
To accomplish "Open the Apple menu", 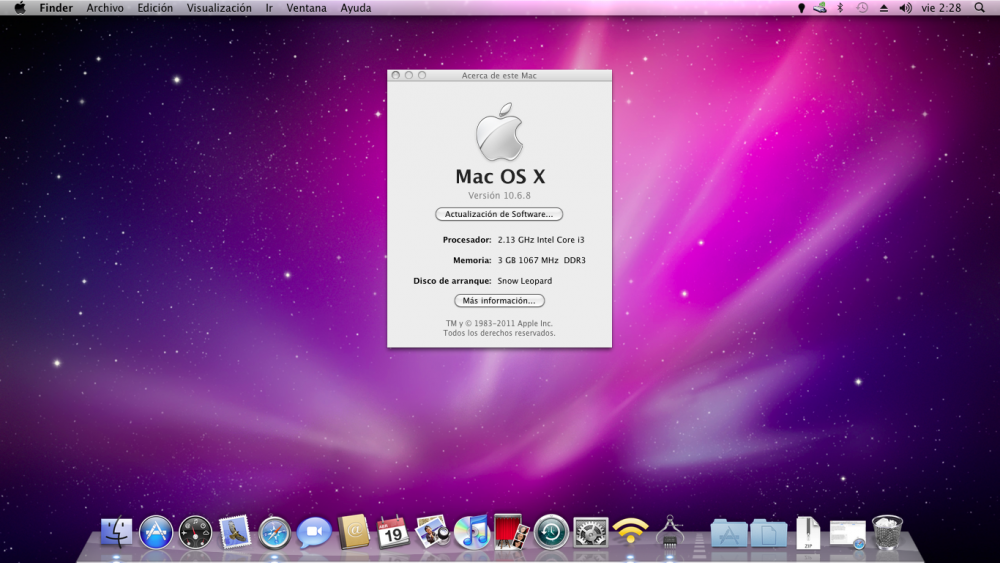I will (20, 8).
